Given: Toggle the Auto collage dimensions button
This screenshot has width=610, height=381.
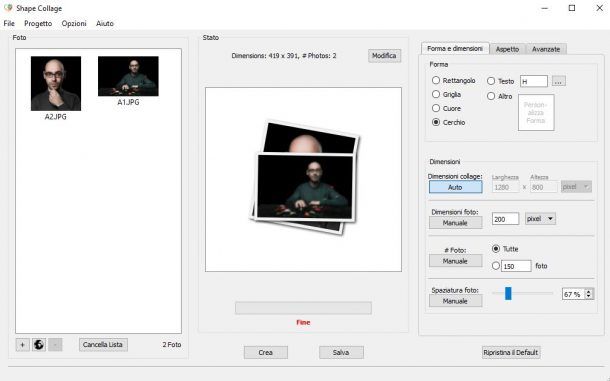Looking at the screenshot, I should coord(456,187).
